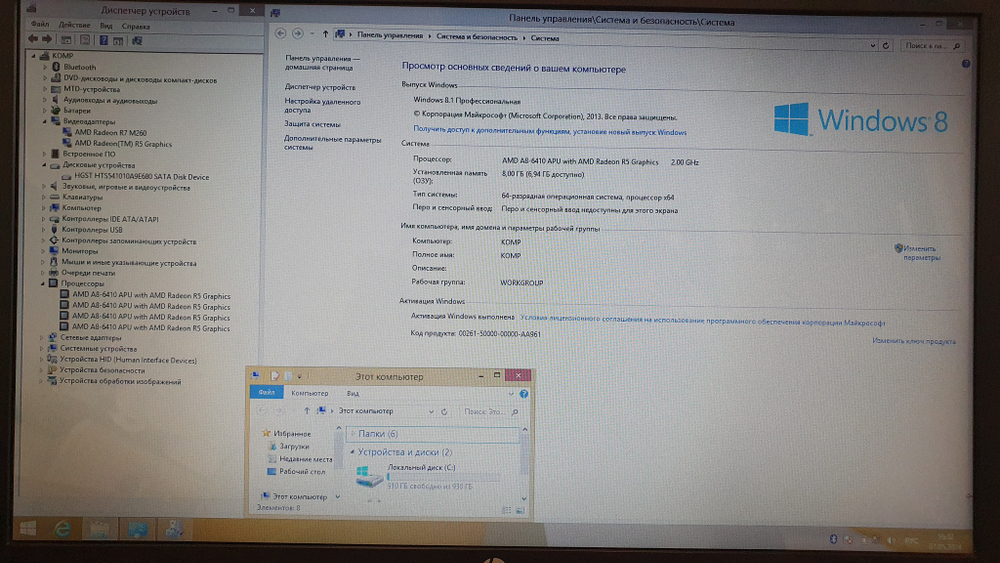The height and width of the screenshot is (563, 1000).
Task: Open Настройка удаленного доступа link
Action: click(322, 106)
